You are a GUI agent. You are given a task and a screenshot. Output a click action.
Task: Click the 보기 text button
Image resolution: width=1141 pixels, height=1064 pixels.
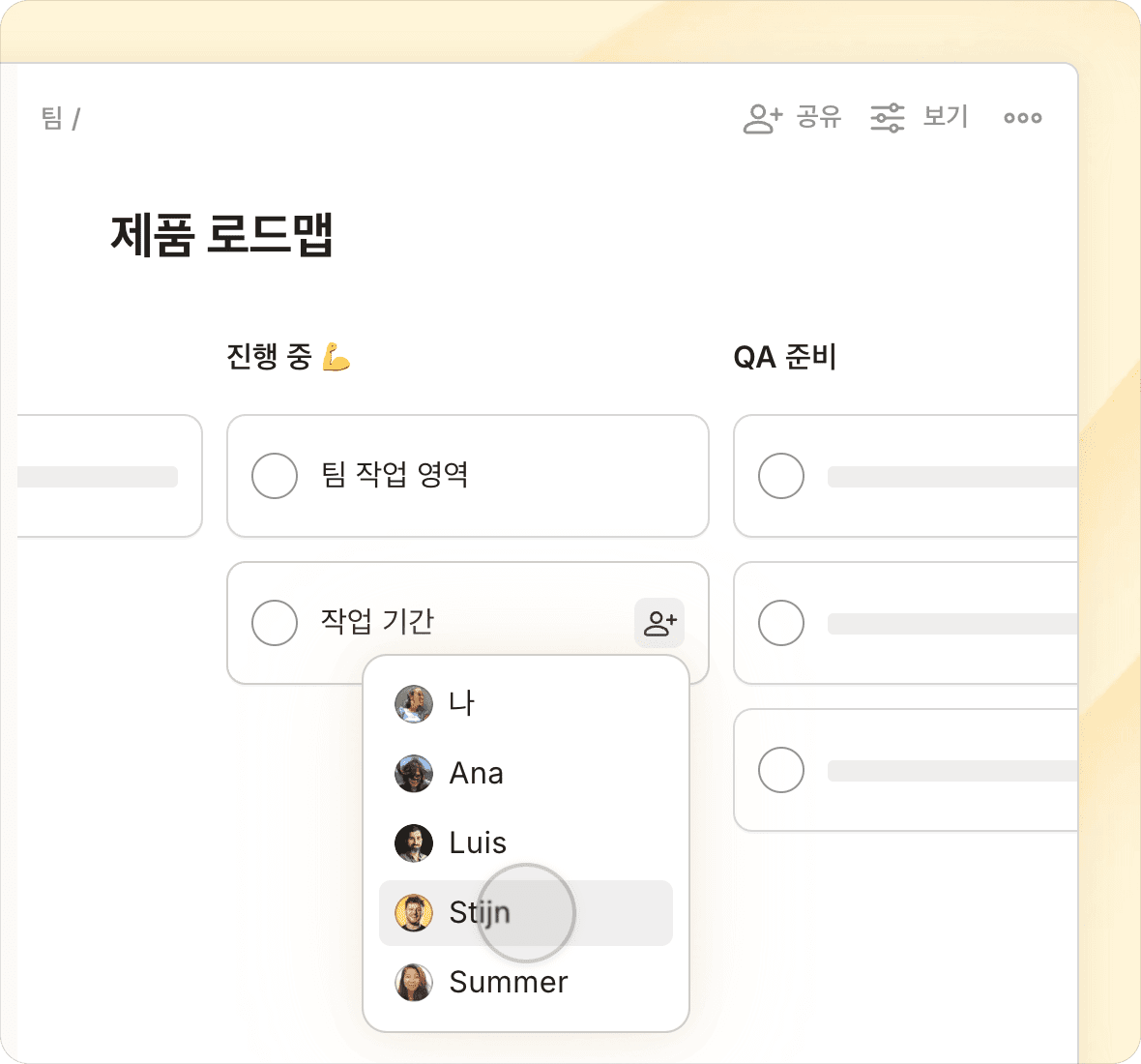coord(946,117)
